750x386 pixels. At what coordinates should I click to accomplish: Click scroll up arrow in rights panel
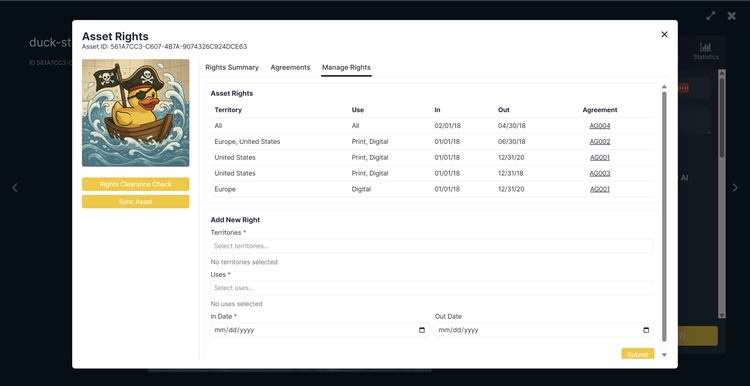pyautogui.click(x=664, y=87)
